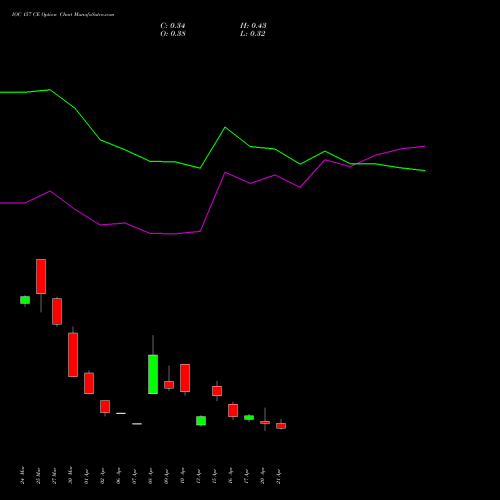Click the '09 Apr' date axis label
This screenshot has width=500, height=500.
(x=166, y=476)
